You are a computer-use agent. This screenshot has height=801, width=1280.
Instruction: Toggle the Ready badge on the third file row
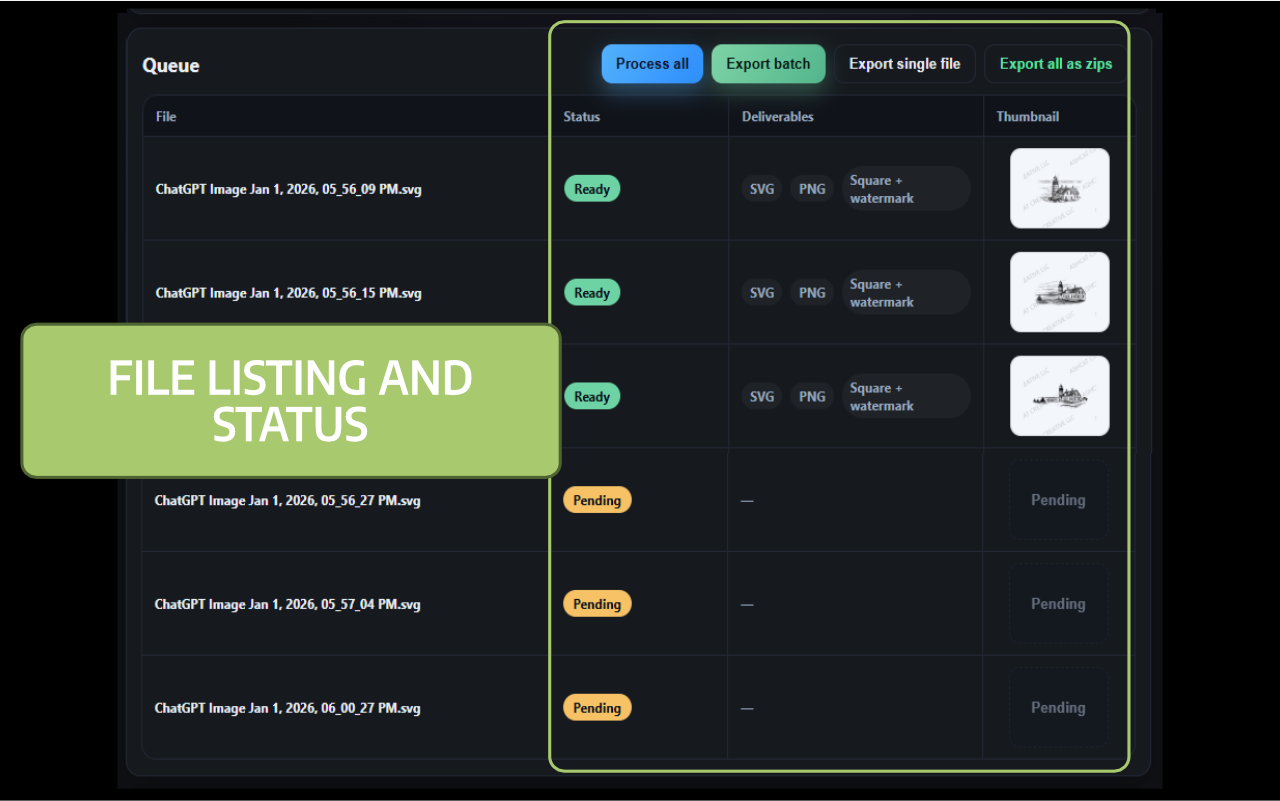click(x=592, y=396)
